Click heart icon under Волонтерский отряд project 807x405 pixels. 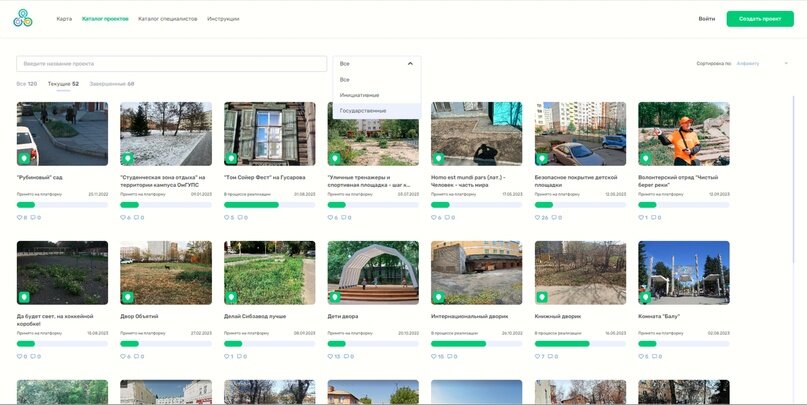coord(641,218)
